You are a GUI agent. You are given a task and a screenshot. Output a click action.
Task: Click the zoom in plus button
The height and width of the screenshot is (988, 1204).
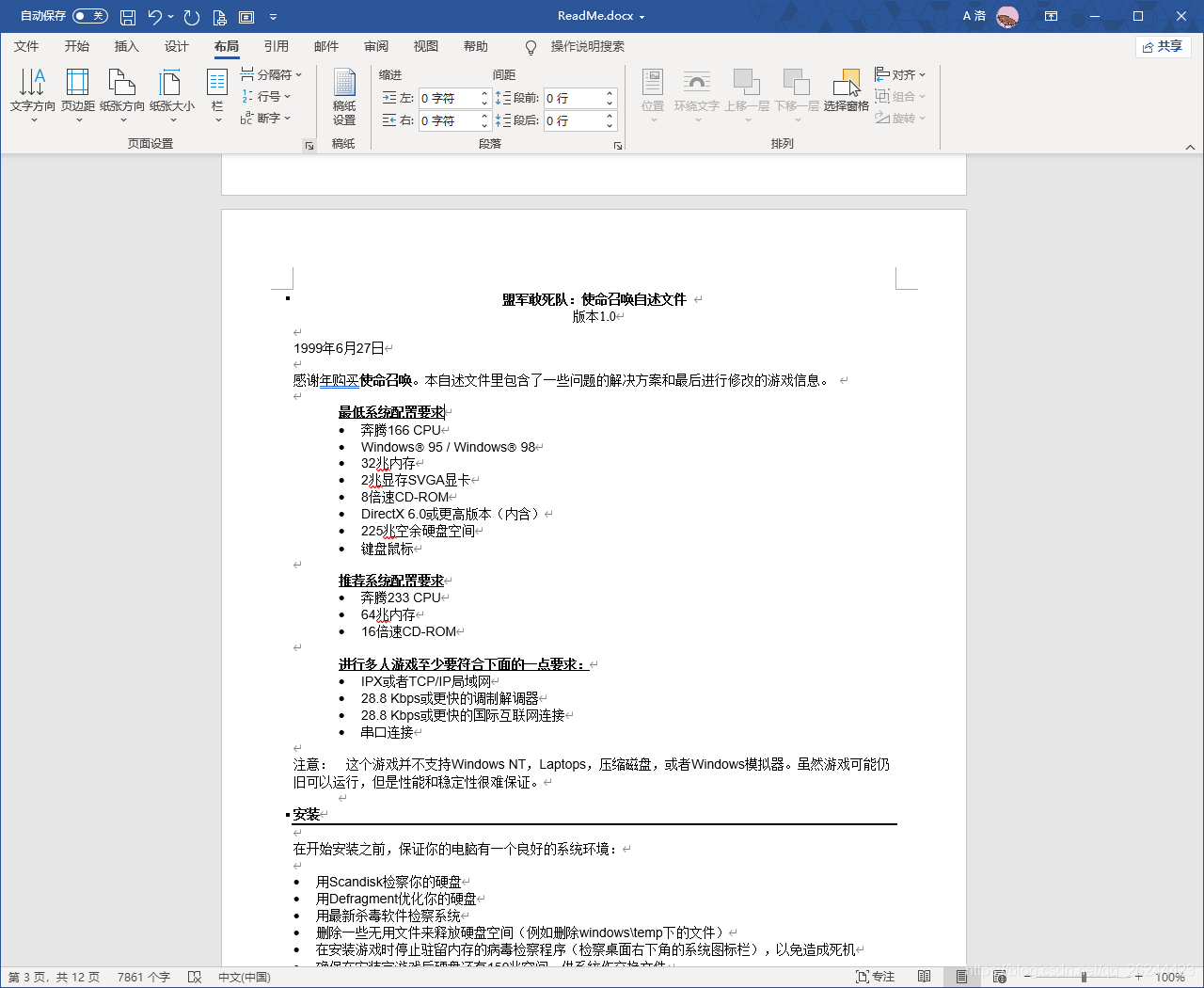pyautogui.click(x=1138, y=977)
